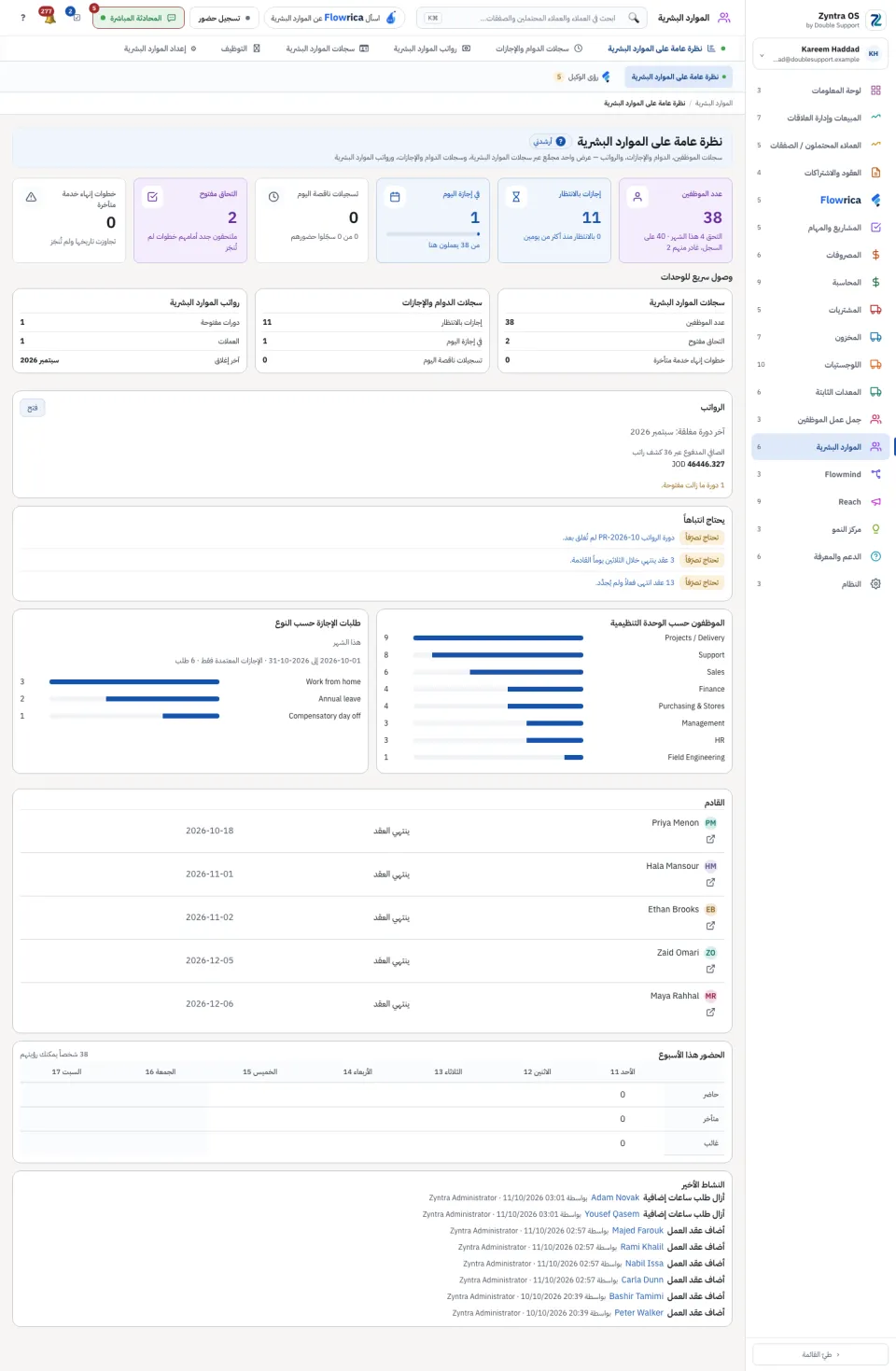Switch to رواتب الموارد البشرية tab
The width and height of the screenshot is (896, 1371).
(x=432, y=49)
